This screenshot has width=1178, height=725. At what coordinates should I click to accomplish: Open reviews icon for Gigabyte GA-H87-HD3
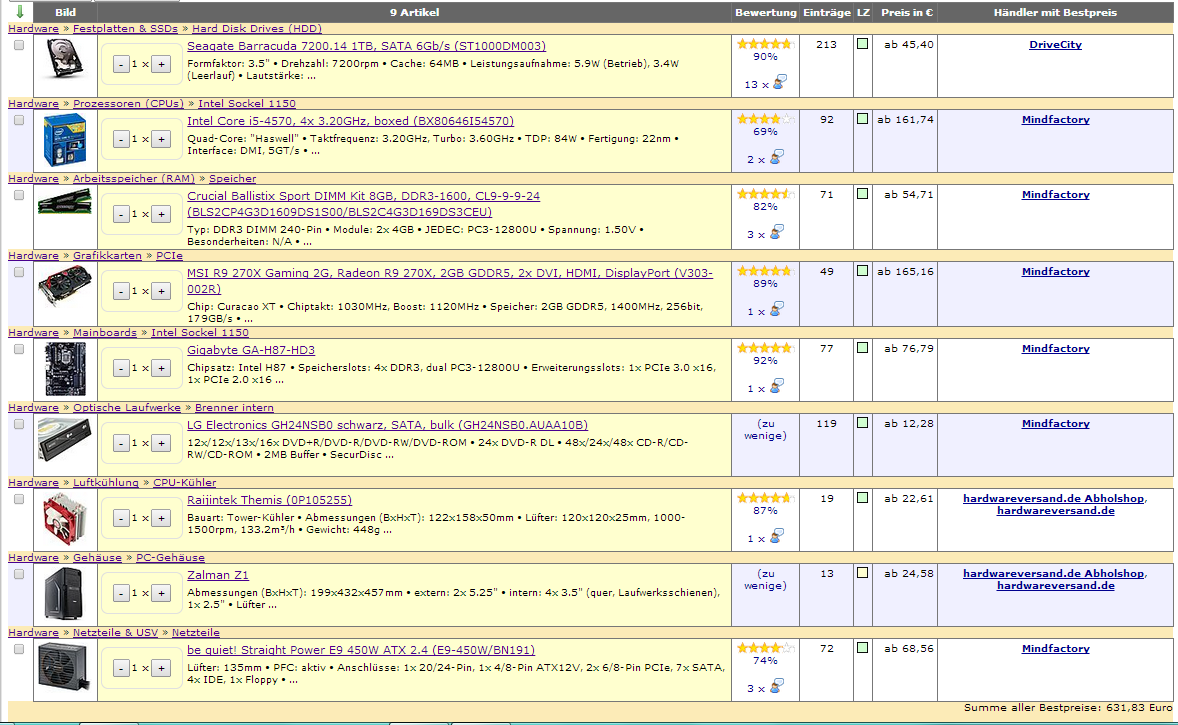point(778,385)
